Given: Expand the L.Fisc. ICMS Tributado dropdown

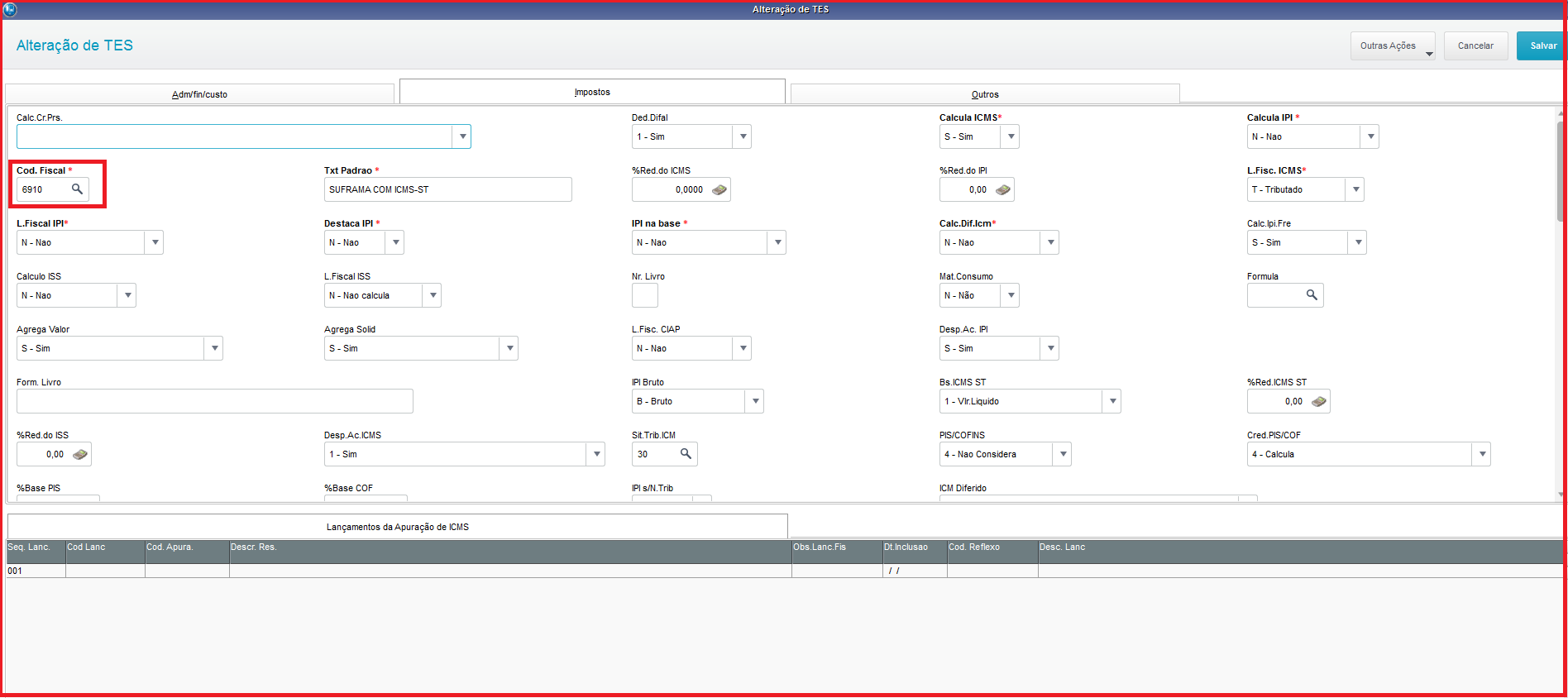Looking at the screenshot, I should click(x=1355, y=189).
